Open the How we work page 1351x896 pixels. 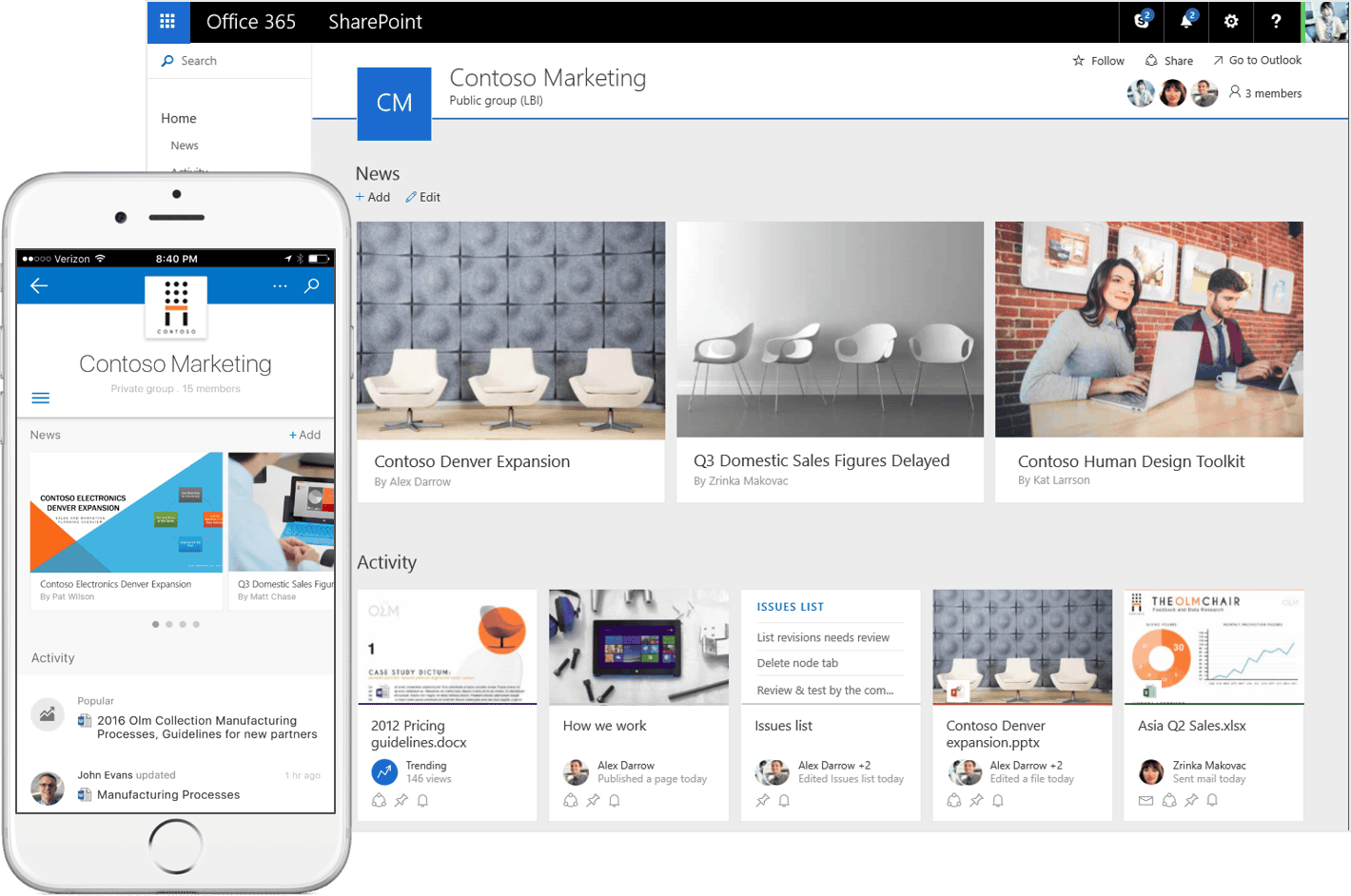[604, 726]
